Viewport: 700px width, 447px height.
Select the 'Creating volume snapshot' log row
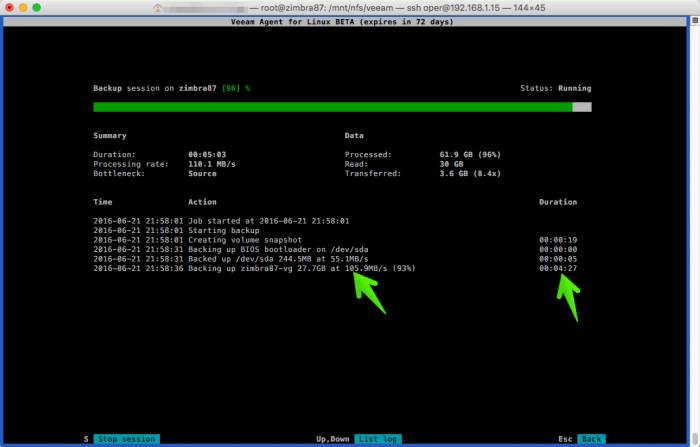(335, 240)
